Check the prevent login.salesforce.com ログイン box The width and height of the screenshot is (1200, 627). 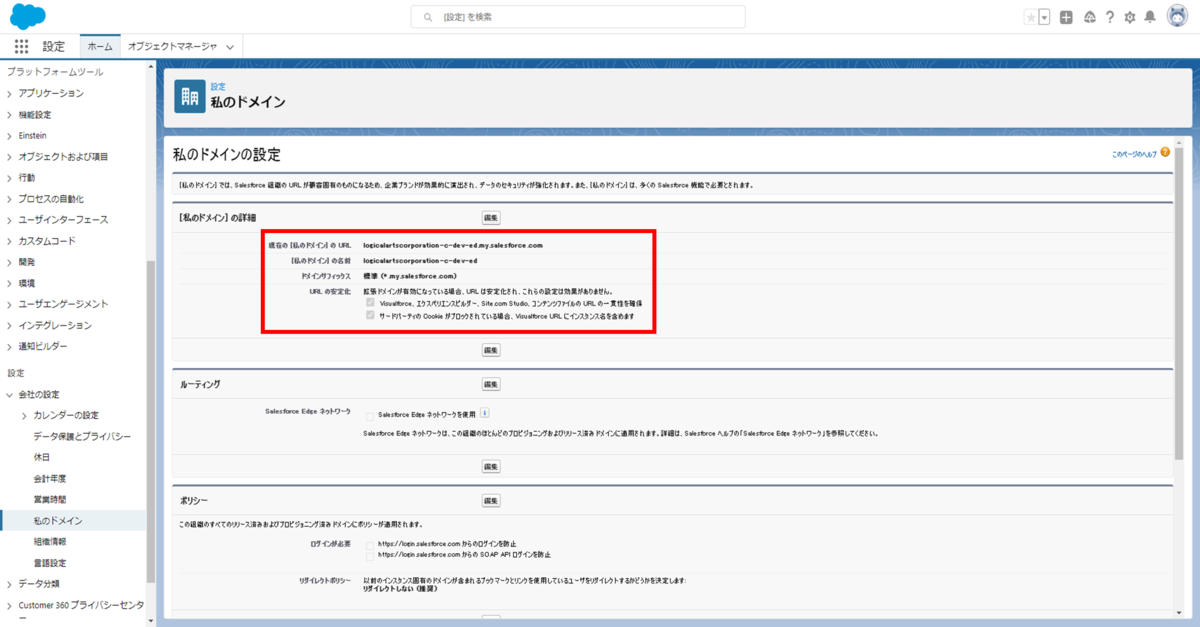[x=370, y=544]
